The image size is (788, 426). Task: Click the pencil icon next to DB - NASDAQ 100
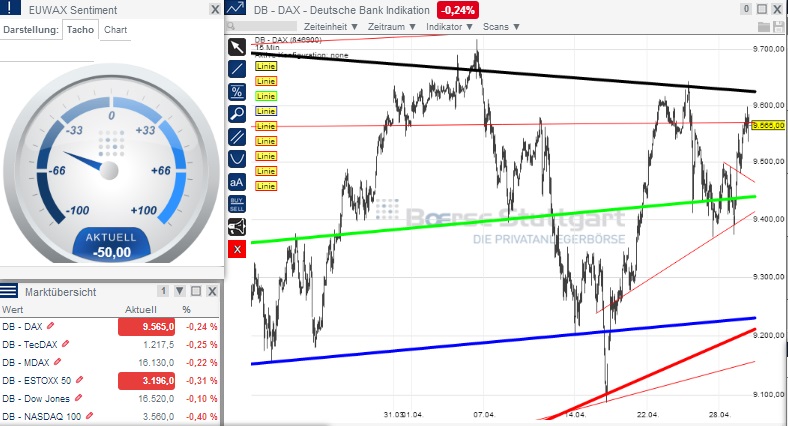click(x=89, y=416)
